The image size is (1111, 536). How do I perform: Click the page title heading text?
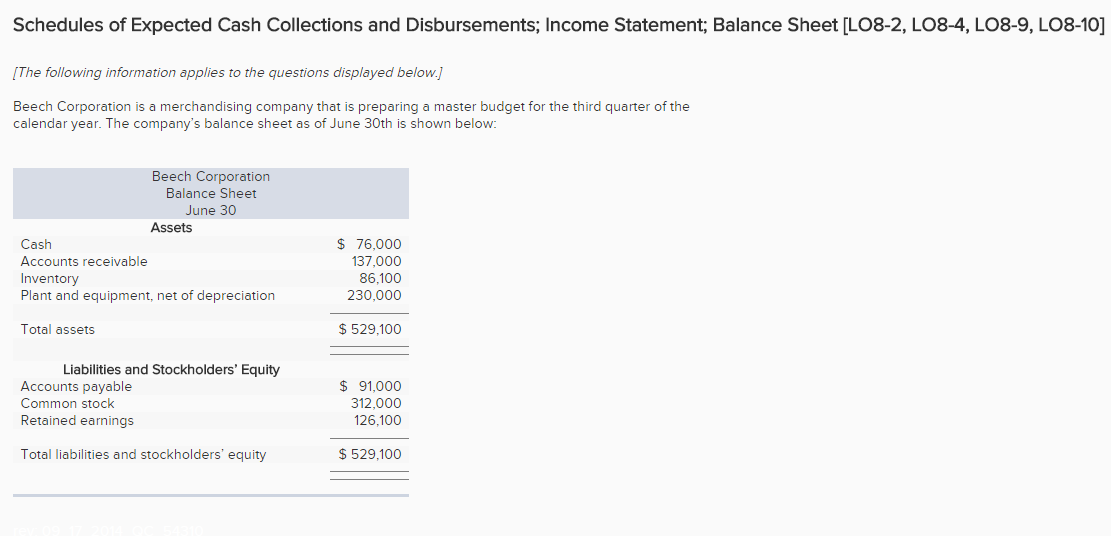point(558,26)
